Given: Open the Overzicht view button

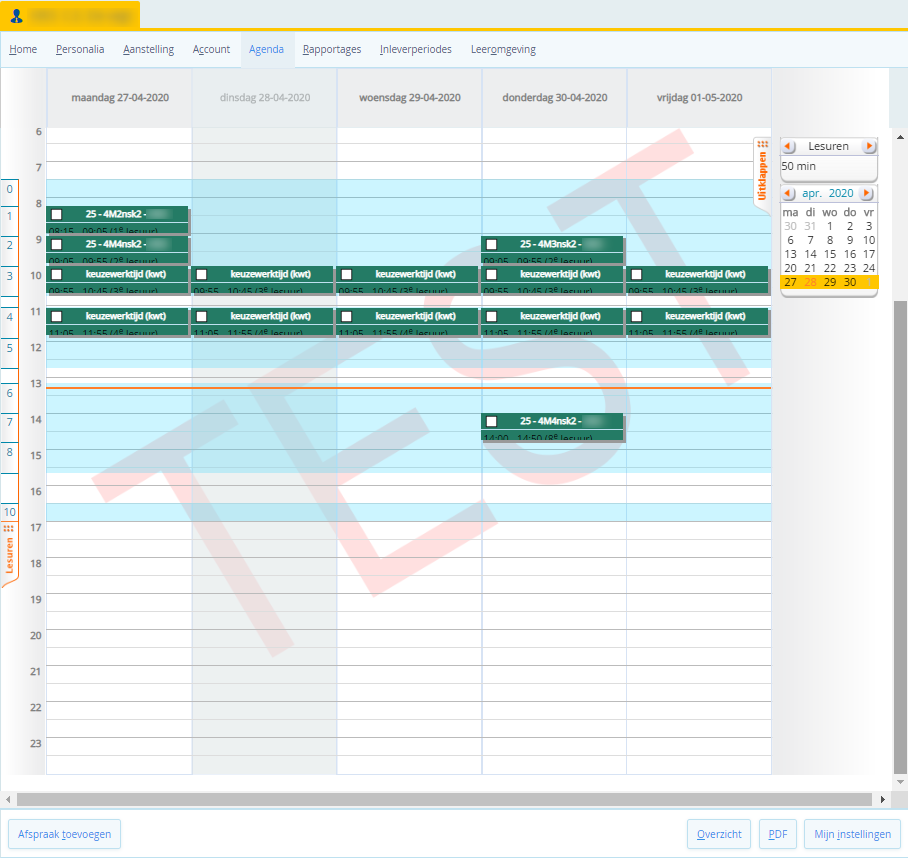Looking at the screenshot, I should coord(719,834).
